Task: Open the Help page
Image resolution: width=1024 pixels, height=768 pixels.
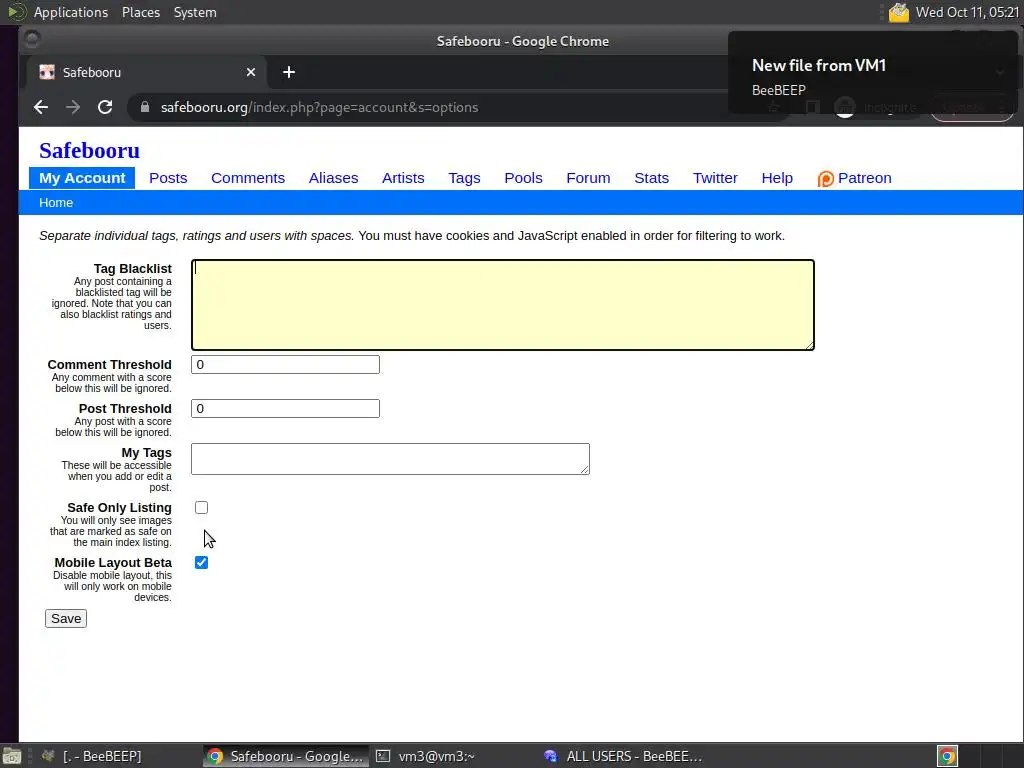Action: (x=777, y=178)
